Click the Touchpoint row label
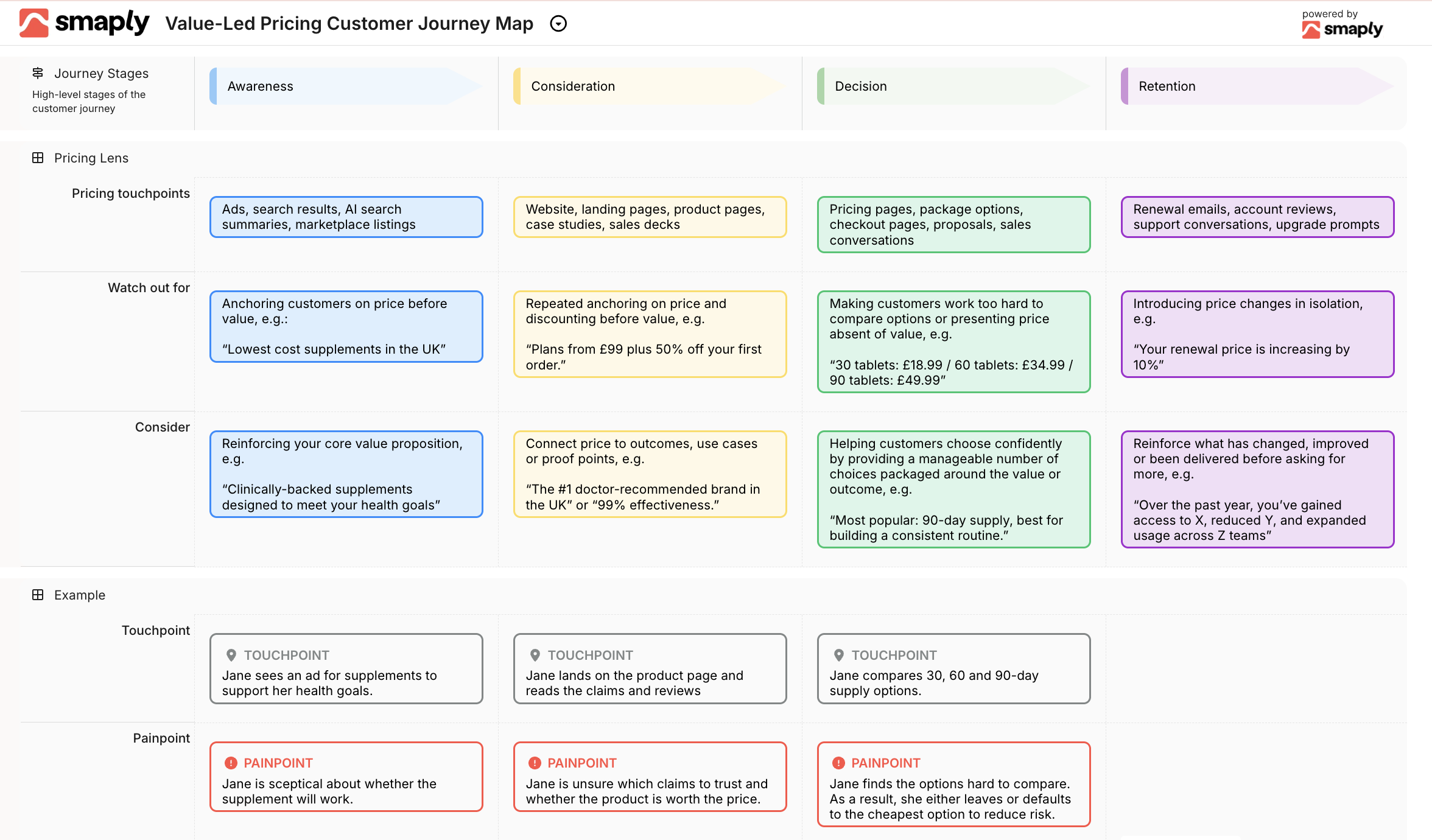Viewport: 1432px width, 840px height. (x=156, y=631)
